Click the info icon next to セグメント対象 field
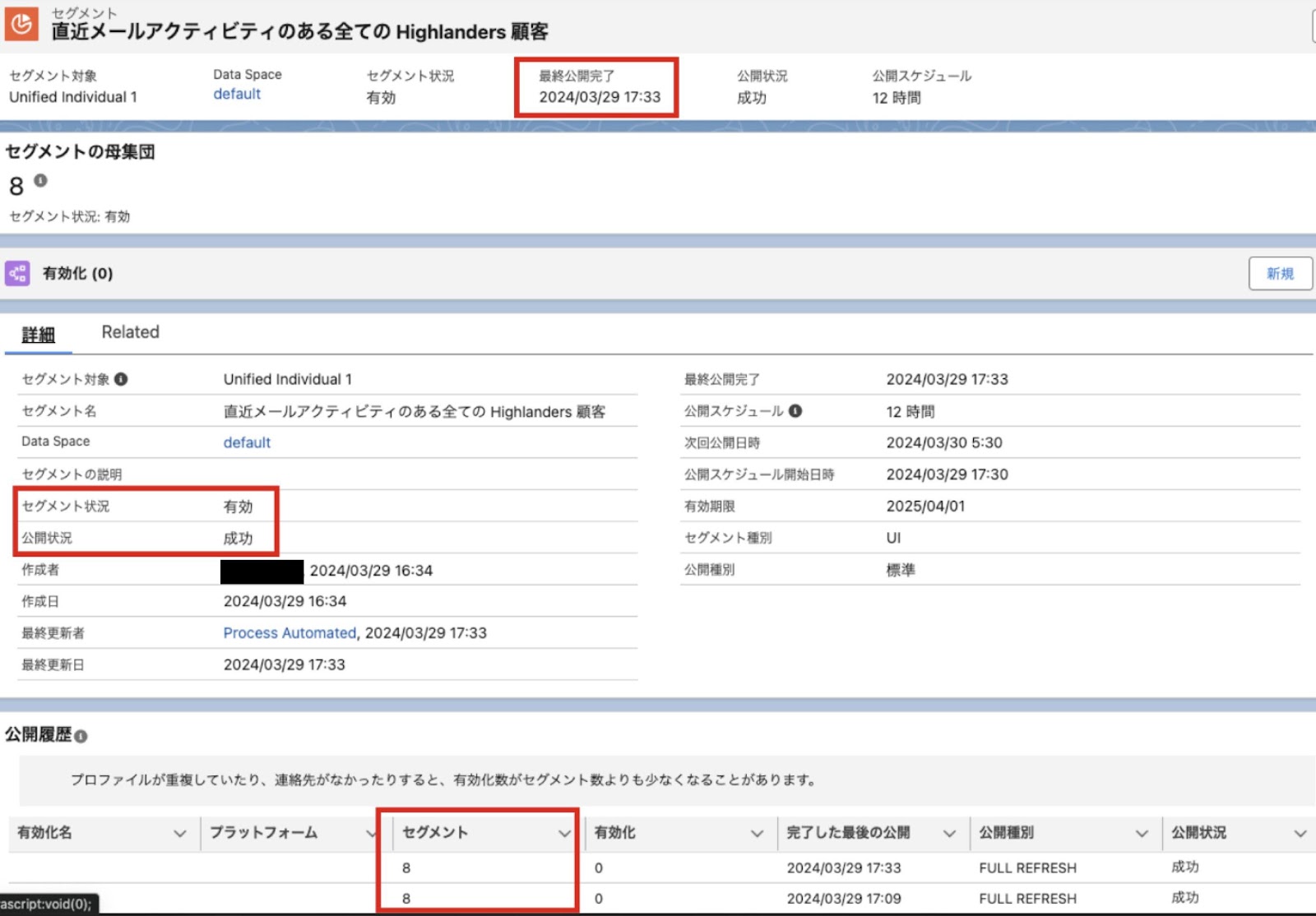Image resolution: width=1316 pixels, height=916 pixels. click(x=121, y=379)
